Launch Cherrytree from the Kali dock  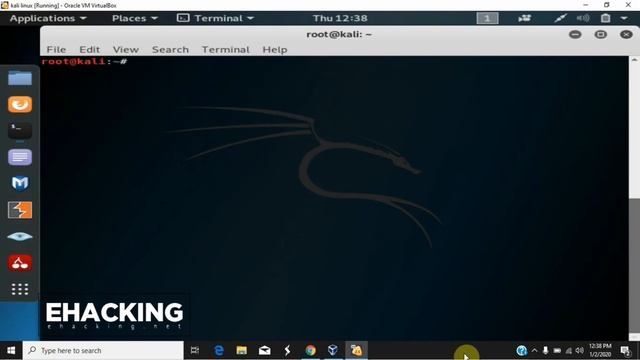pyautogui.click(x=20, y=263)
